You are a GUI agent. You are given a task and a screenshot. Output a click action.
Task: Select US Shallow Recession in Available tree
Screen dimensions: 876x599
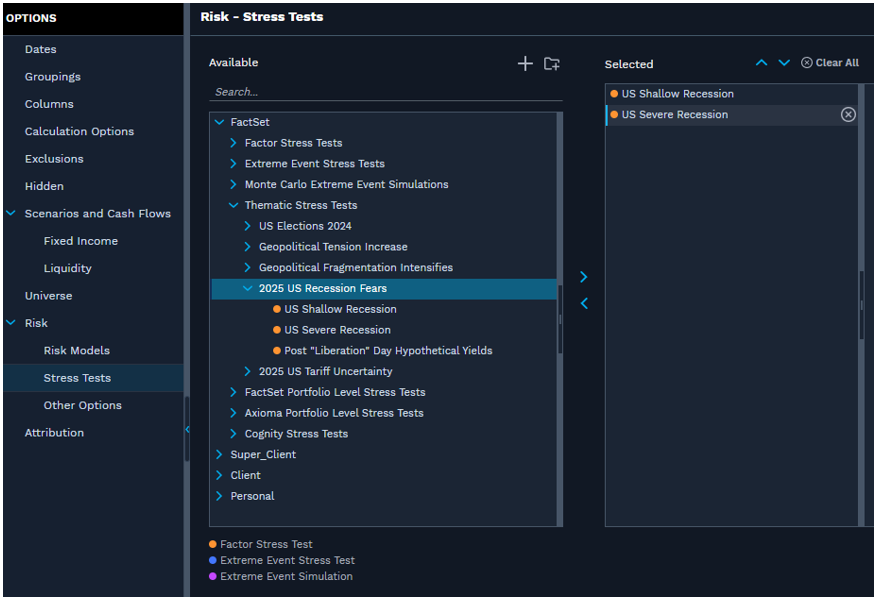340,309
